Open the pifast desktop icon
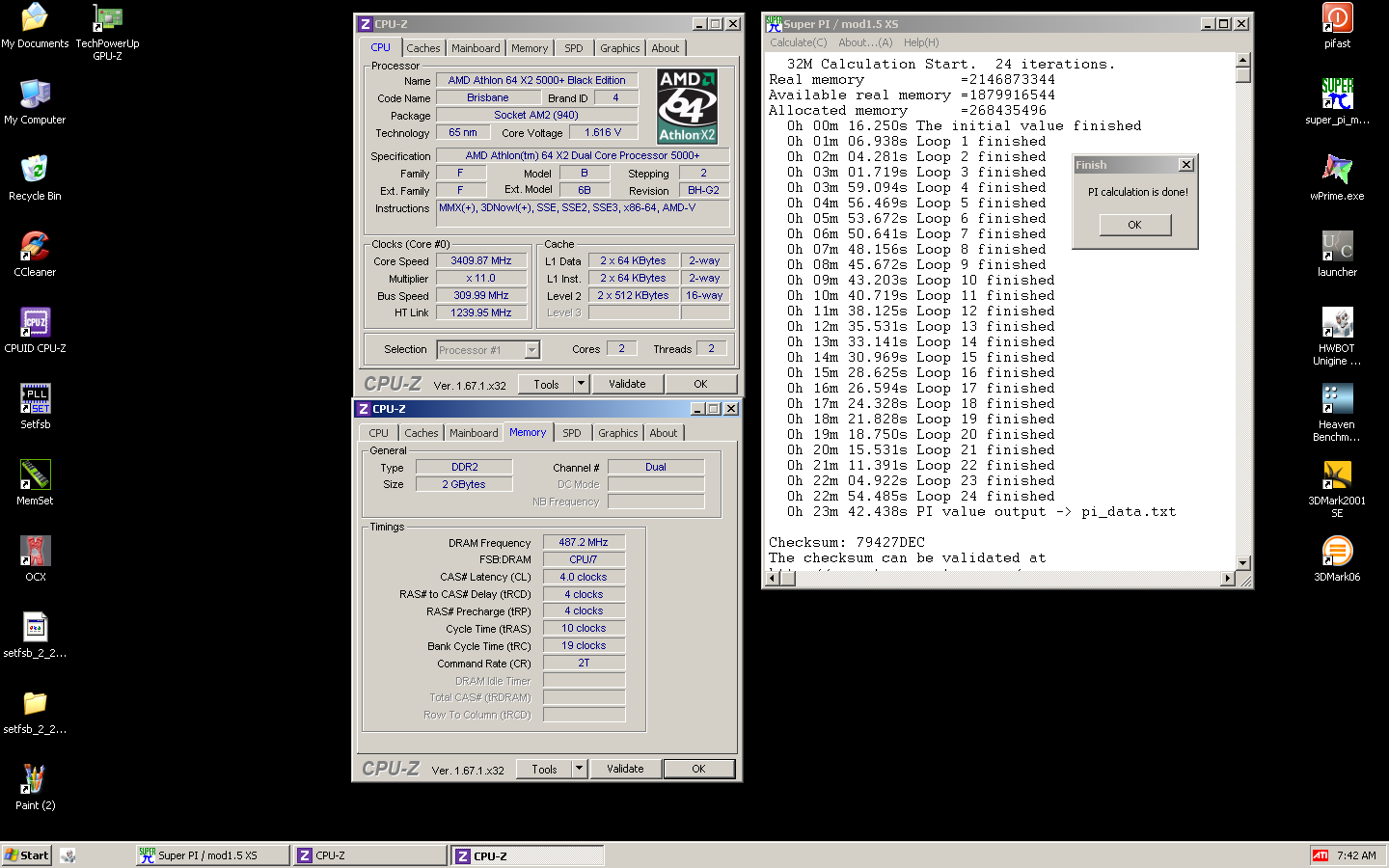Screen dimensions: 1389x868 point(1337,26)
